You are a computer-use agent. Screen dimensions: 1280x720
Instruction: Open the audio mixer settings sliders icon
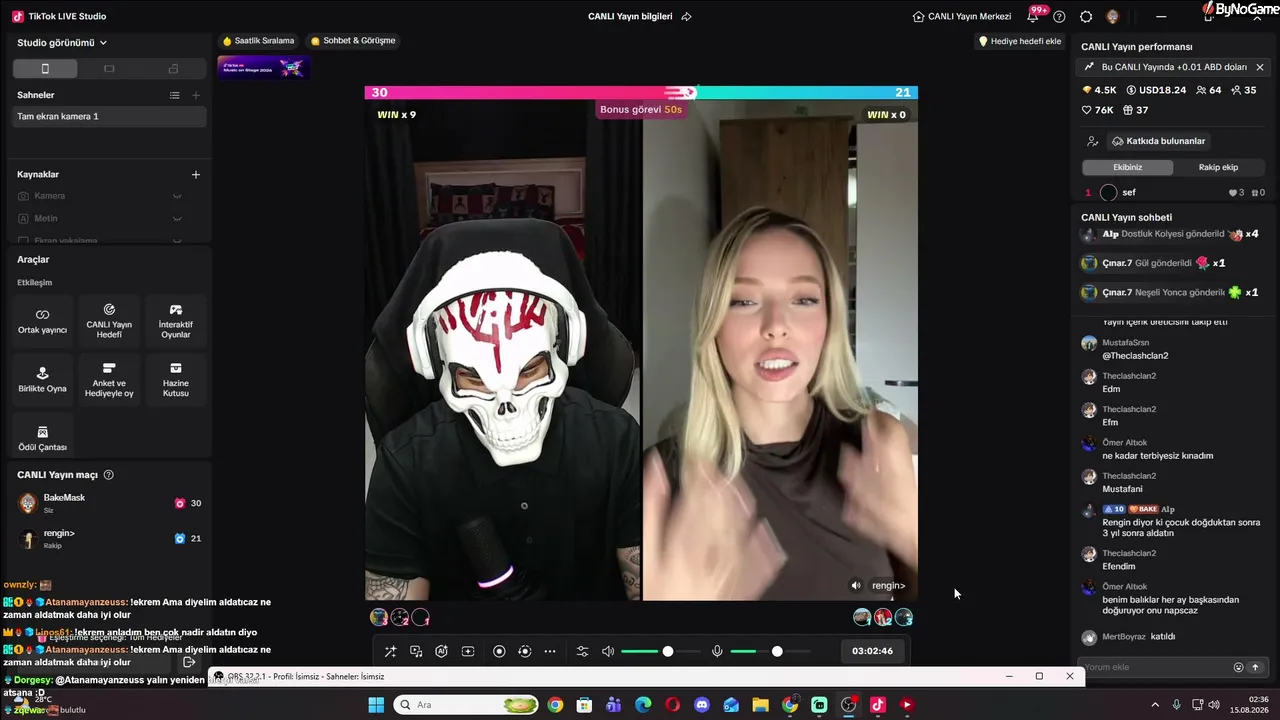[x=582, y=652]
